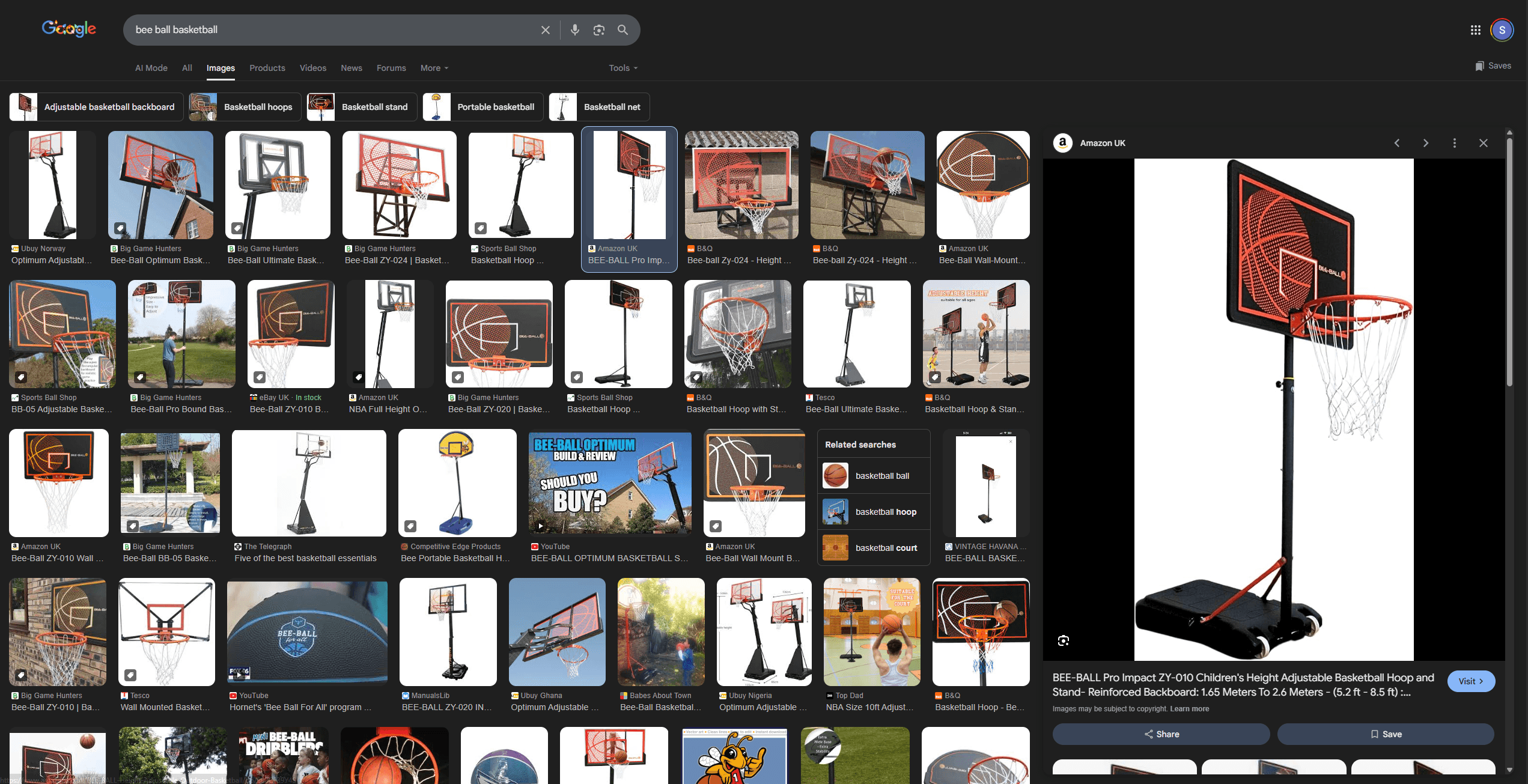This screenshot has height=784, width=1528.
Task: Click the voice search microphone icon
Action: [575, 30]
